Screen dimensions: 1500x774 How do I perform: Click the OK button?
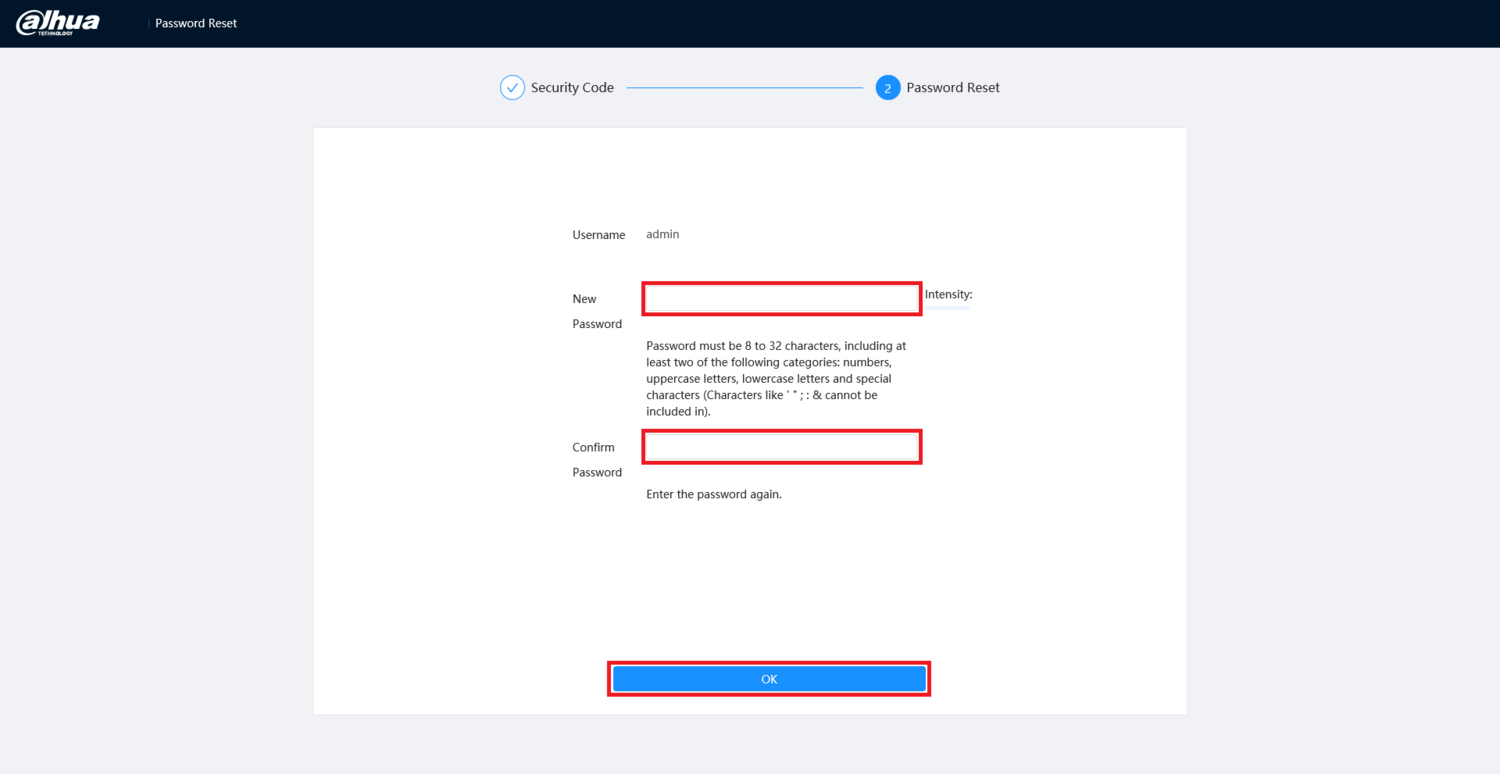click(x=769, y=679)
